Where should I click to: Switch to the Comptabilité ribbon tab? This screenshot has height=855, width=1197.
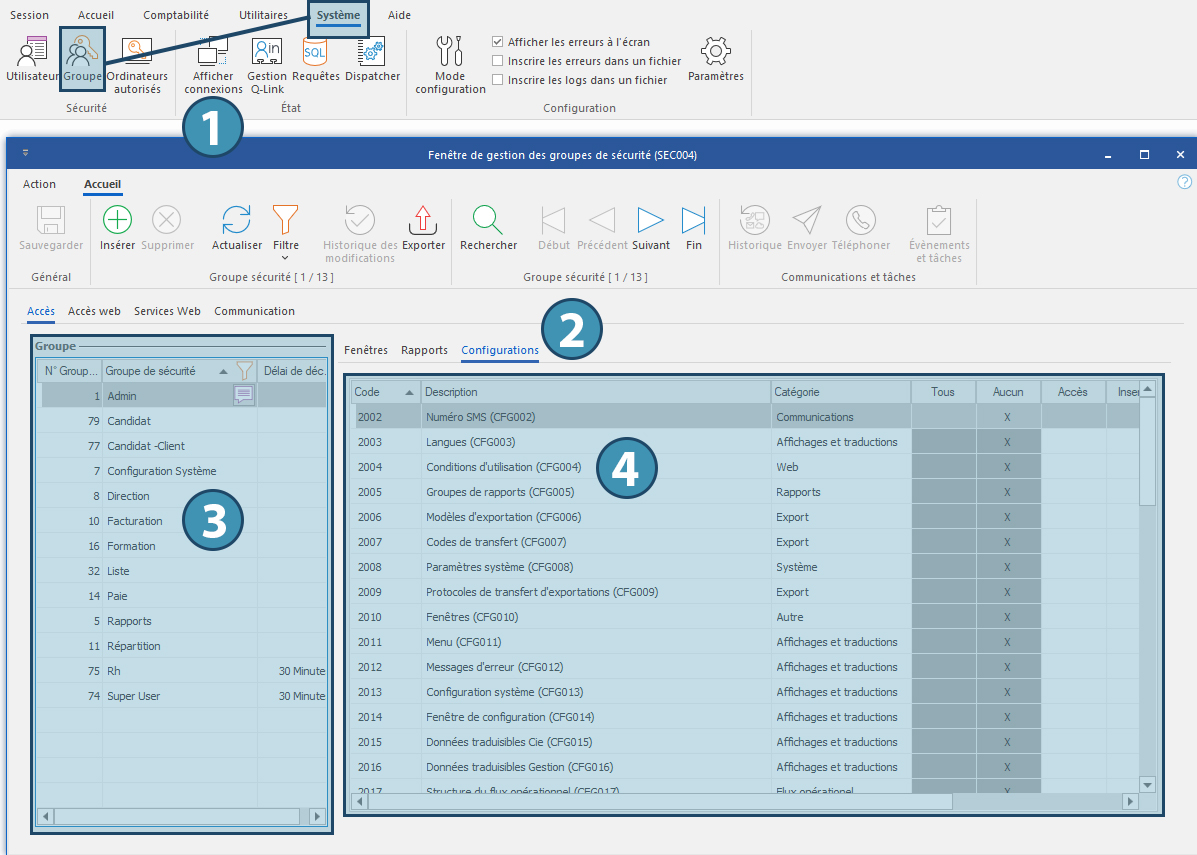point(176,15)
